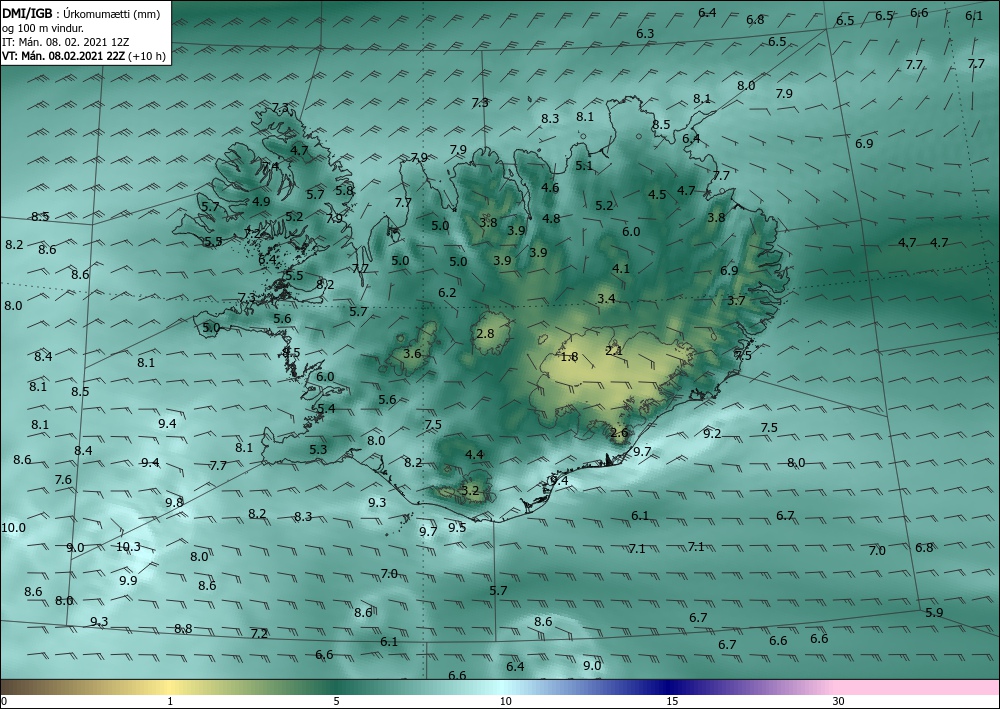
Task: Click the 5.4 value on the map
Action: 326,409
